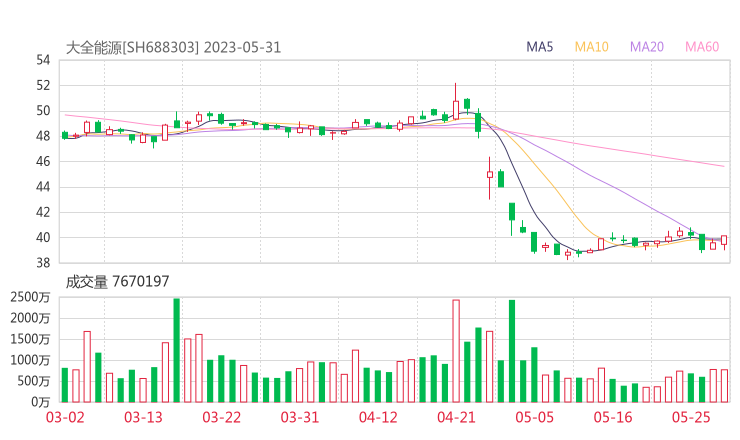
Task: Click the MA60 legend label
Action: pyautogui.click(x=702, y=47)
